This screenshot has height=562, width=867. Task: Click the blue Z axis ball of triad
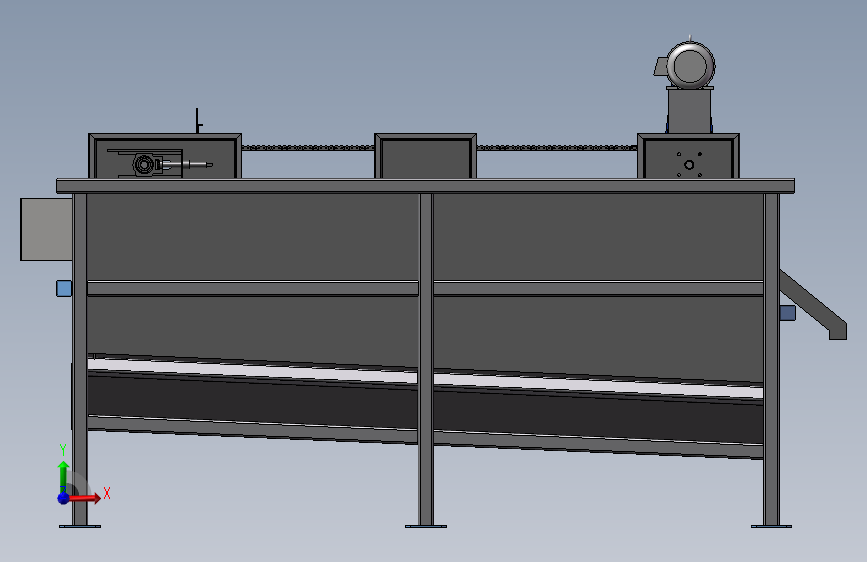[63, 498]
